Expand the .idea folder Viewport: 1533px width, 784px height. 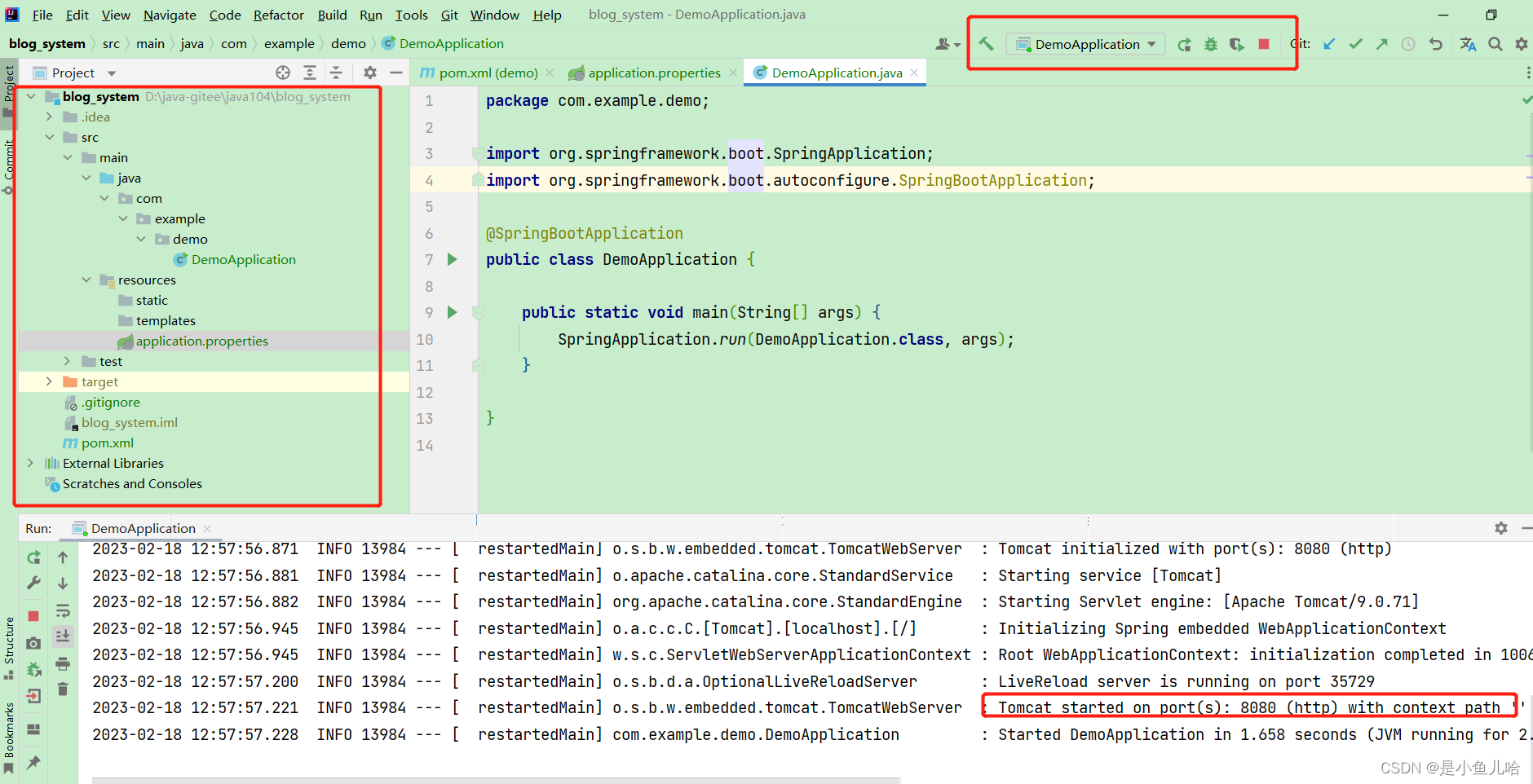coord(50,117)
